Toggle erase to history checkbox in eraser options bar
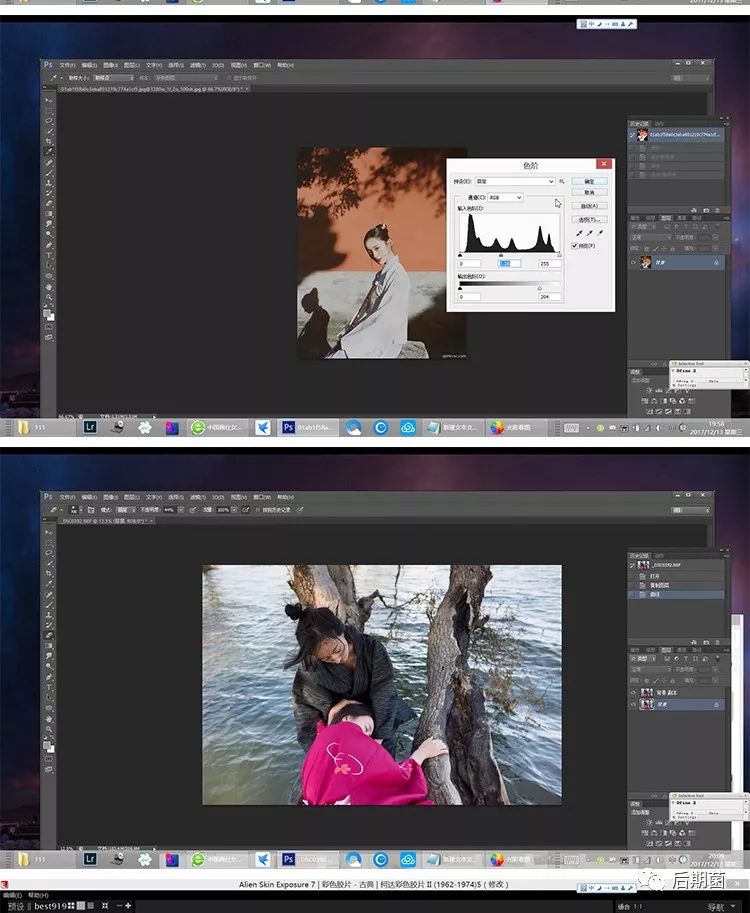The height and width of the screenshot is (913, 750). coord(257,510)
